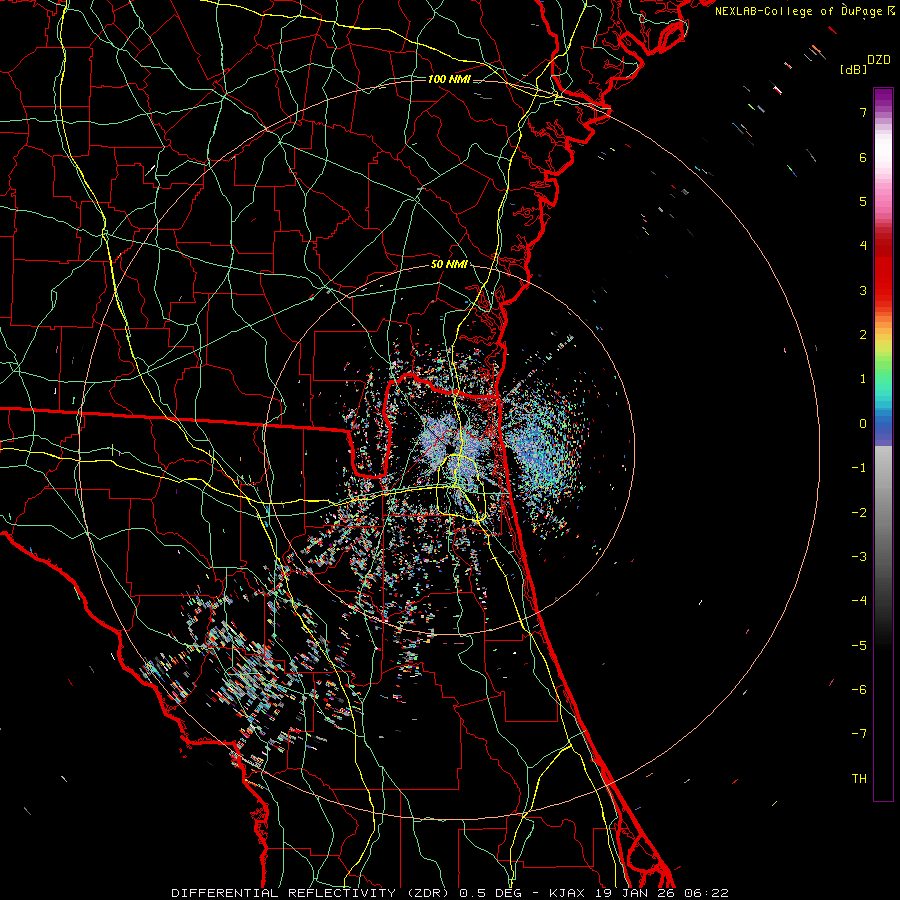900x900 pixels.
Task: Click the -2 value on the color scale
Action: pyautogui.click(x=859, y=512)
